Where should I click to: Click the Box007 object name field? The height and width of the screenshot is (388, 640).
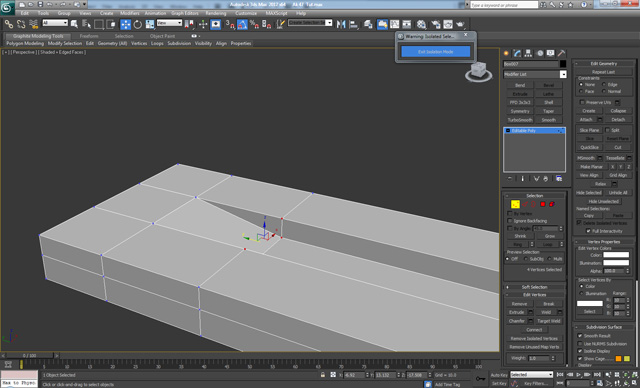530,64
